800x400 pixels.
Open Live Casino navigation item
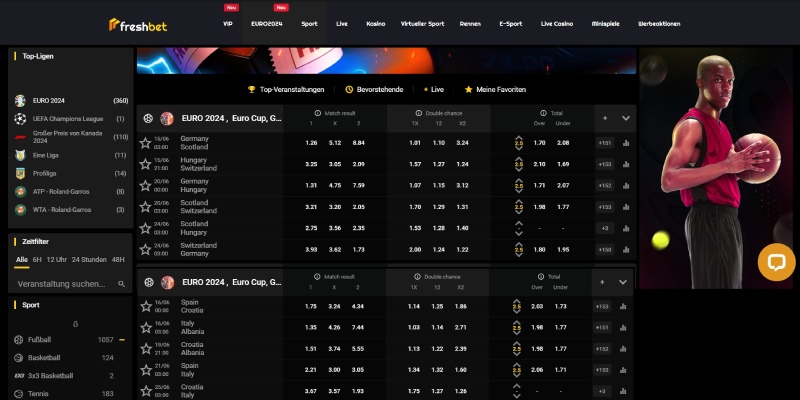pos(557,24)
